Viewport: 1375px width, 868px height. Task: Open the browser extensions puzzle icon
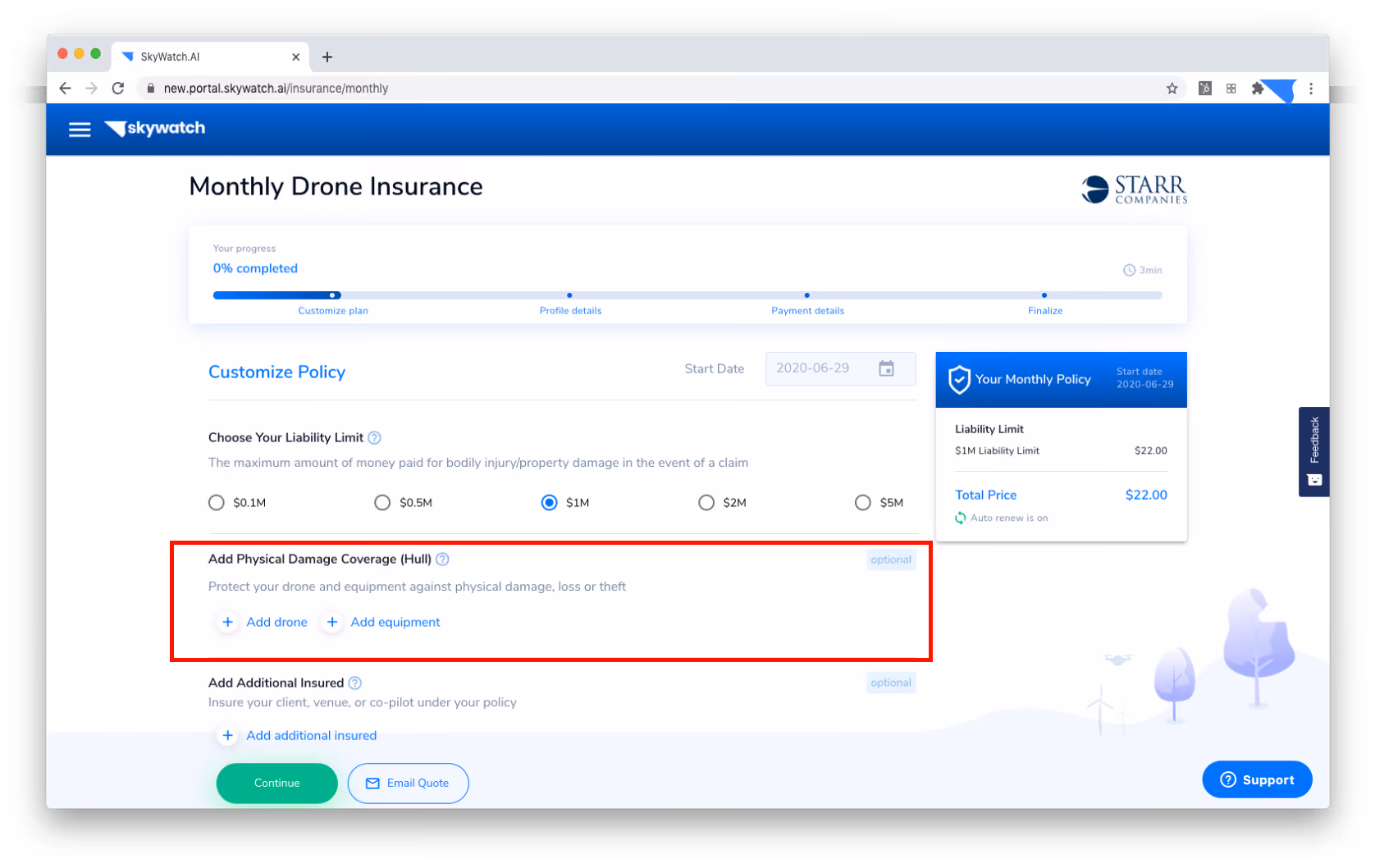click(1257, 89)
